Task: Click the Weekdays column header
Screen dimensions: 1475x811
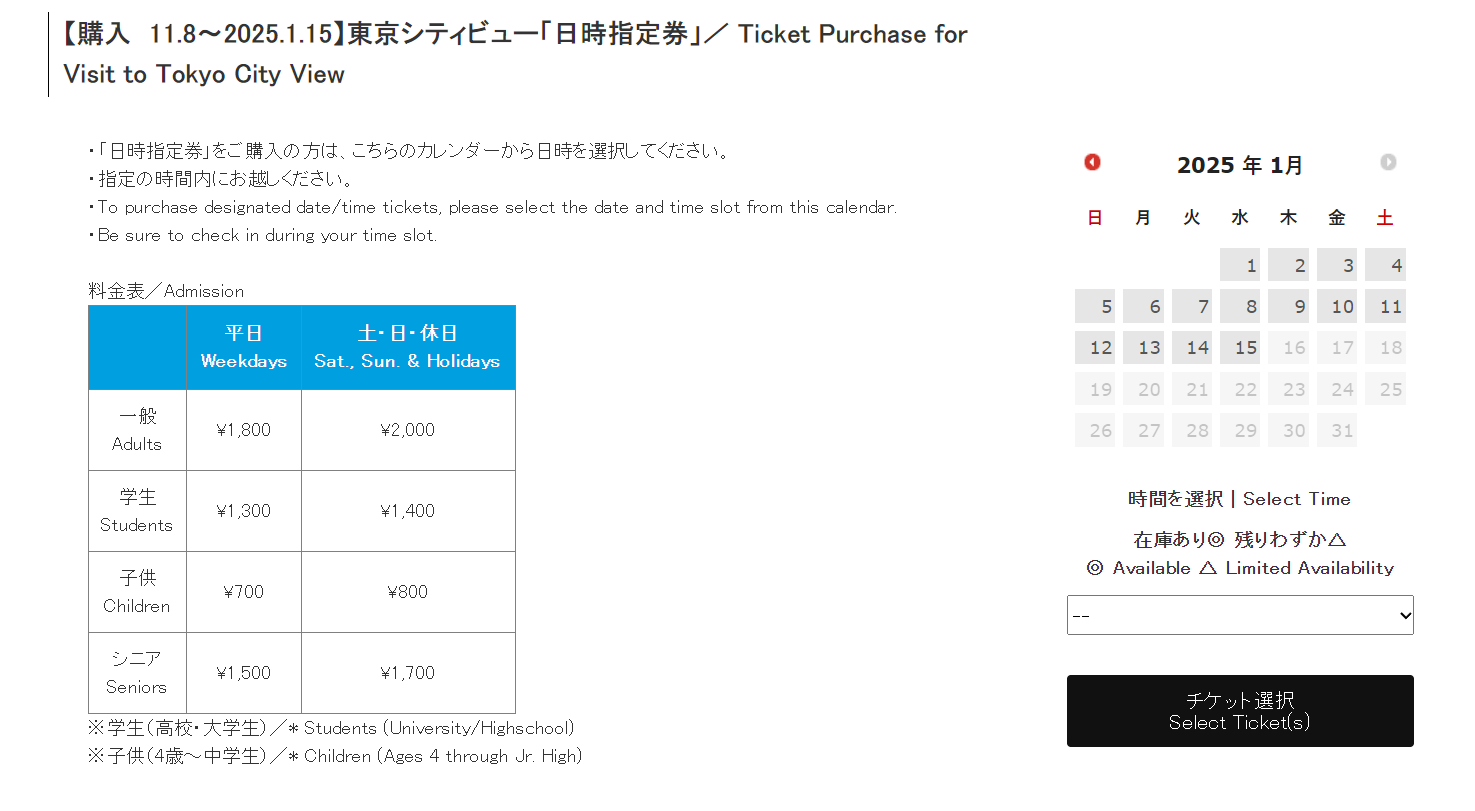Action: [244, 347]
